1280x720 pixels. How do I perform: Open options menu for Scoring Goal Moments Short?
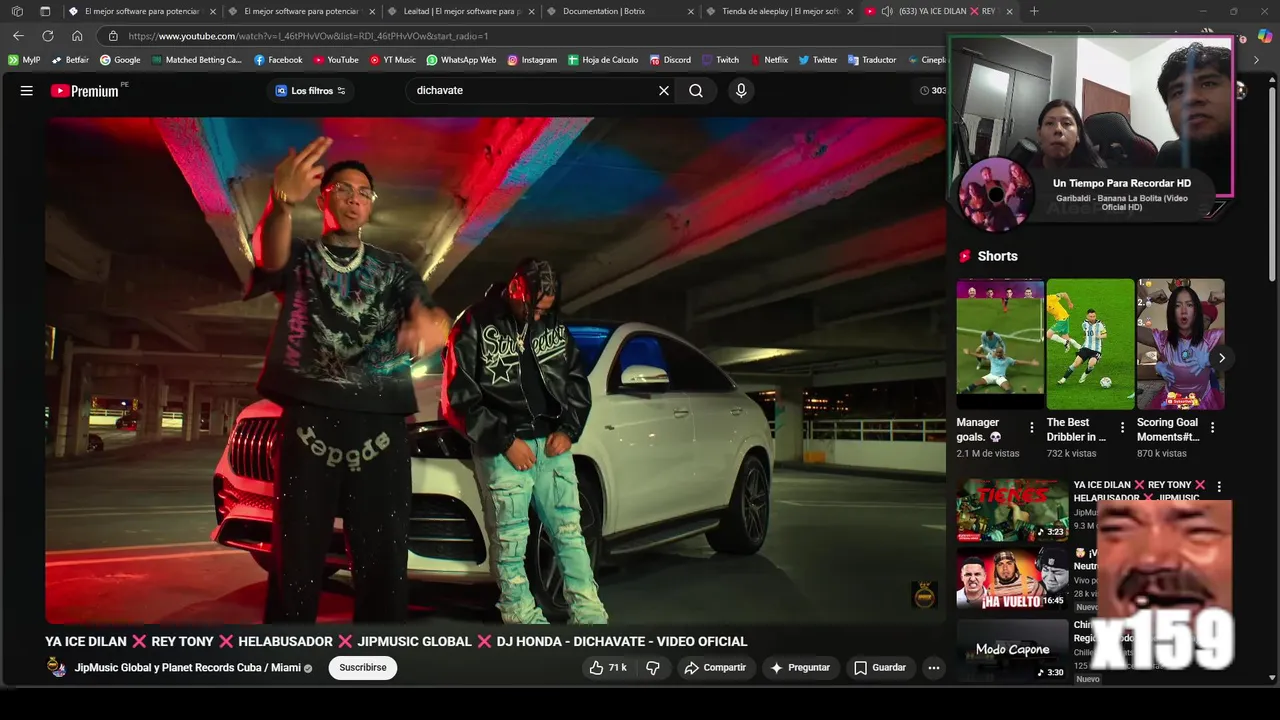[x=1213, y=428]
